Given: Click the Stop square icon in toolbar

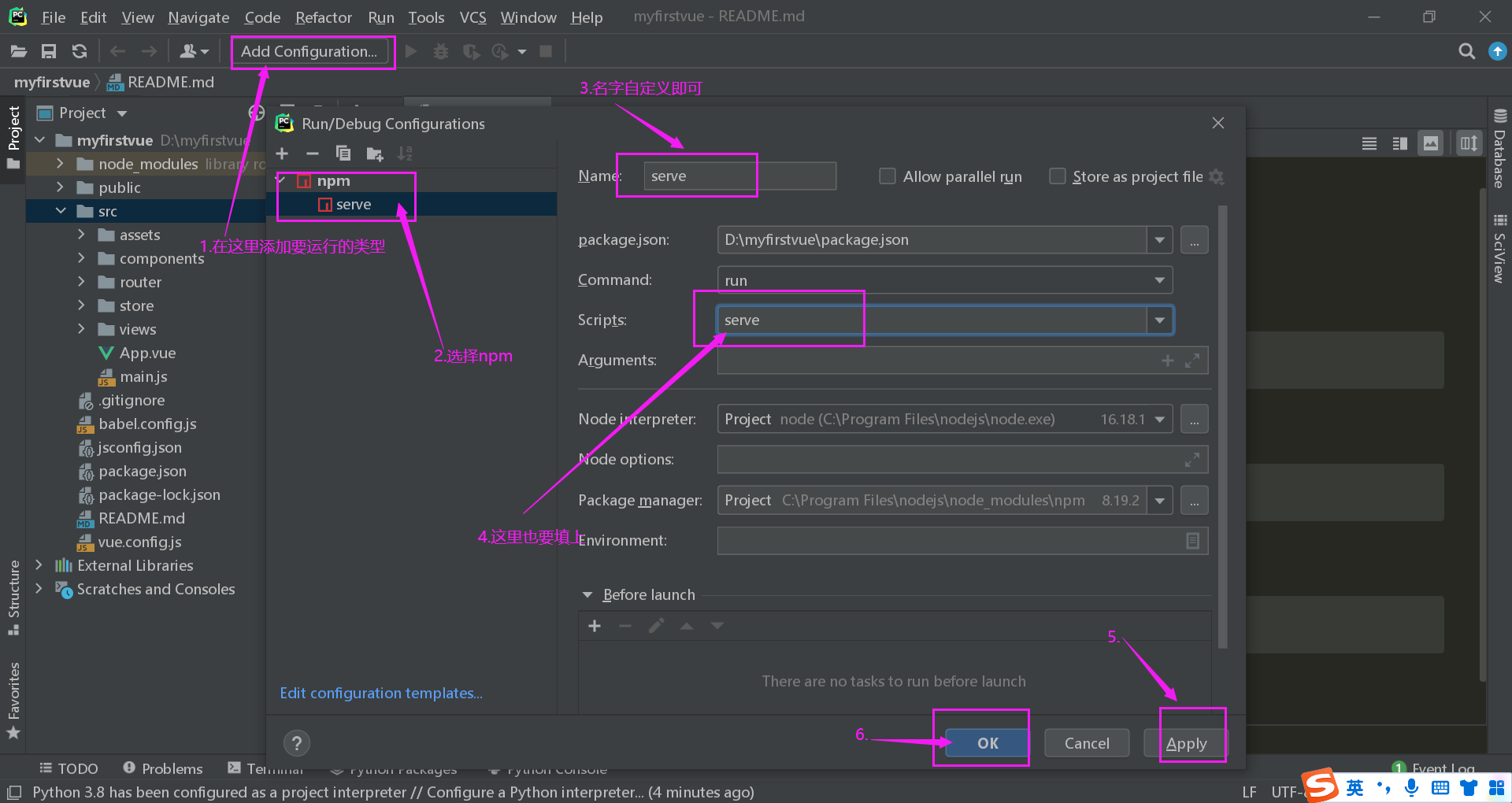Looking at the screenshot, I should coord(546,51).
